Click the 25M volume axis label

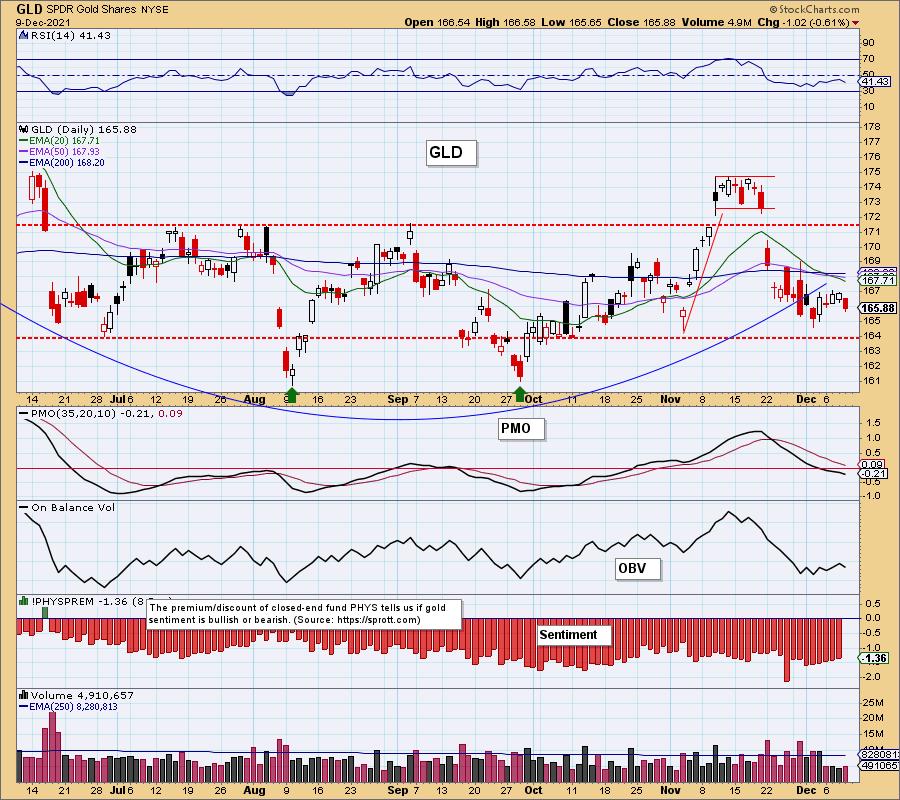872,702
